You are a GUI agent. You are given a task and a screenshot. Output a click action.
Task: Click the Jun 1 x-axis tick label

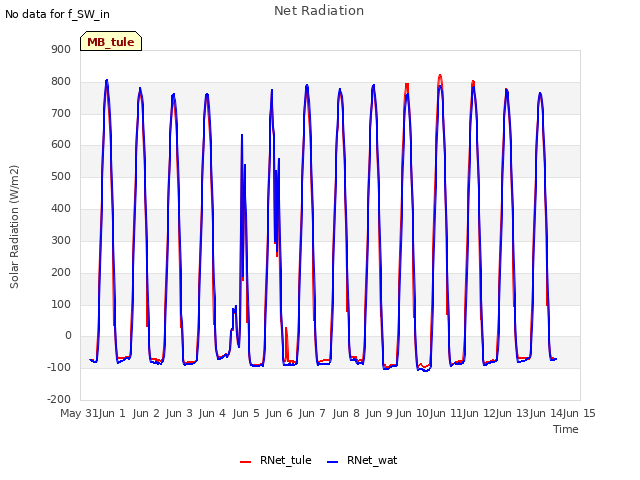[112, 413]
